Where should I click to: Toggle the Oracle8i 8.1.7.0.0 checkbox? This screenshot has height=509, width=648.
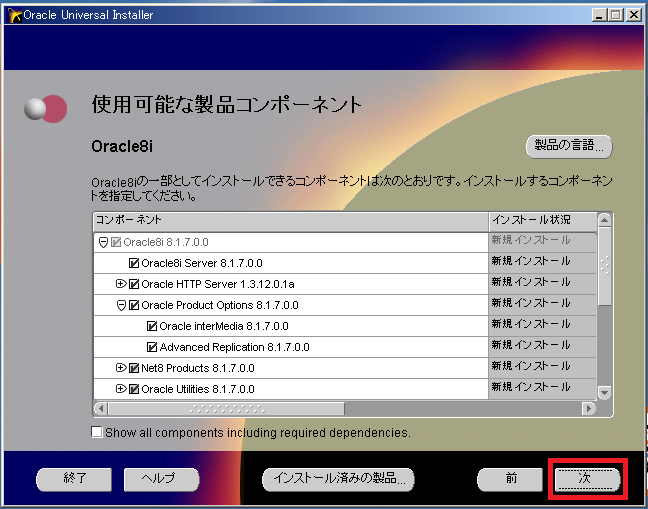(x=116, y=242)
